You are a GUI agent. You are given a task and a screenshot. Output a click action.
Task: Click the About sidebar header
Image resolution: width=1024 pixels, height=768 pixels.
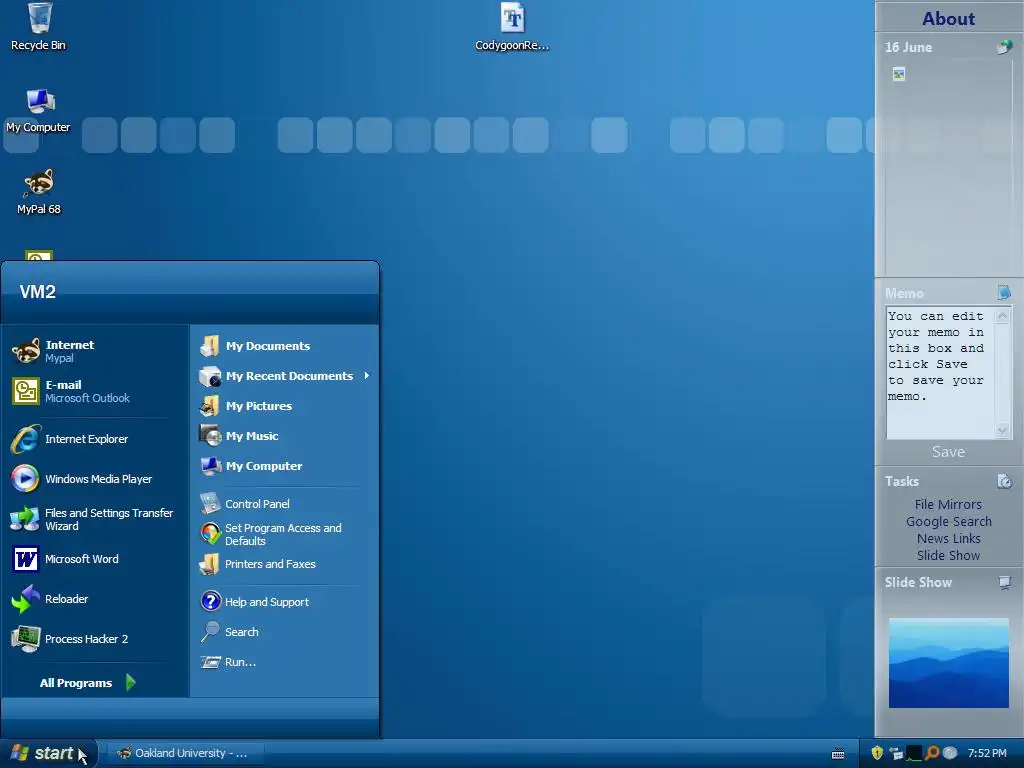[x=948, y=18]
